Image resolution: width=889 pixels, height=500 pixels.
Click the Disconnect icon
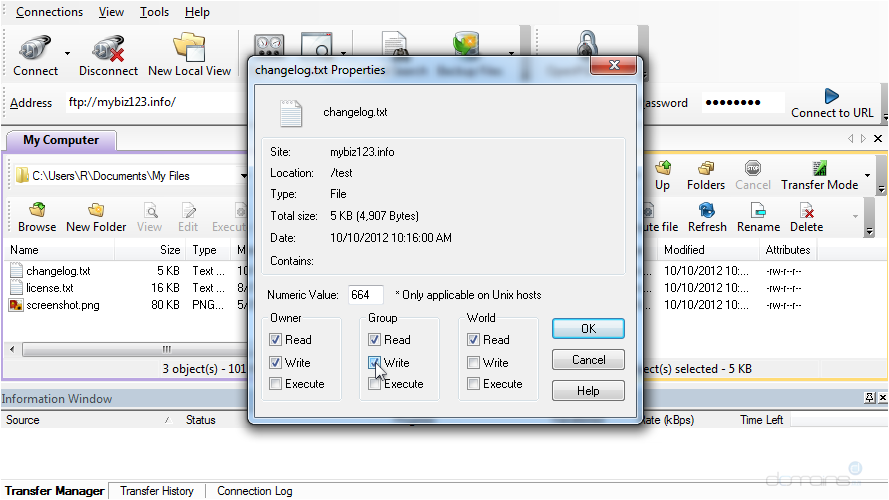point(108,50)
